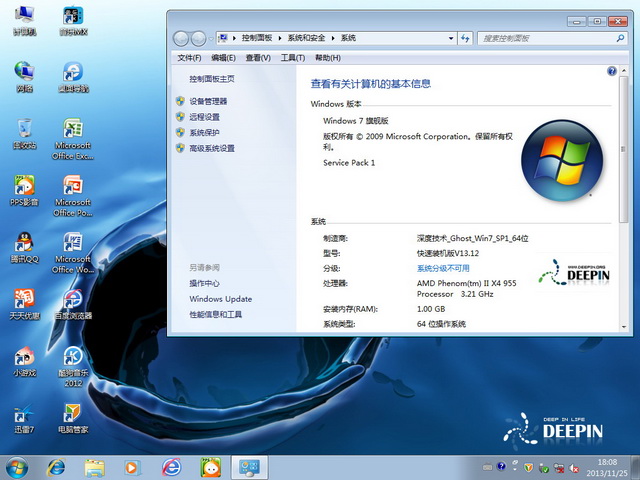Screen dimensions: 640x480
Task: Open the 查看(V) menu
Action: coord(258,58)
